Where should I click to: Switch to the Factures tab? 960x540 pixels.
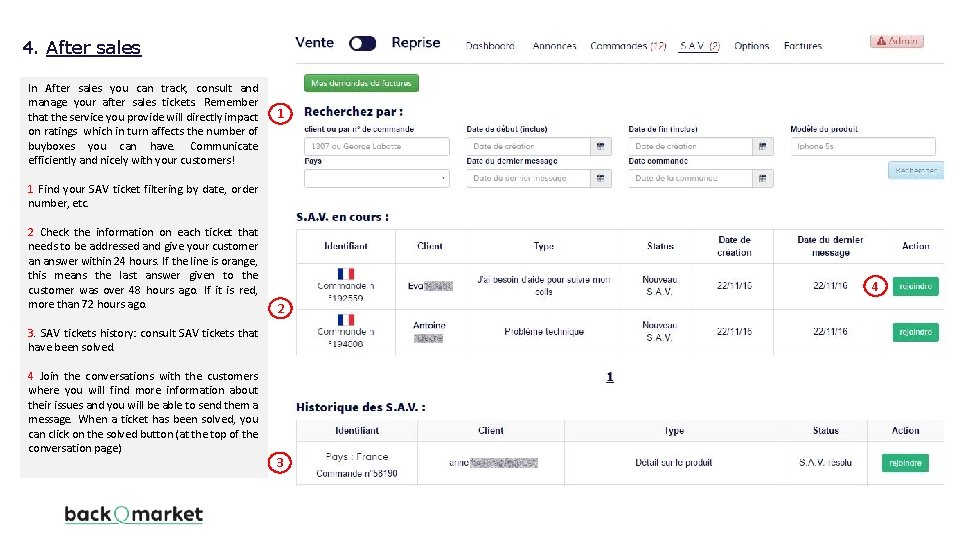point(803,46)
